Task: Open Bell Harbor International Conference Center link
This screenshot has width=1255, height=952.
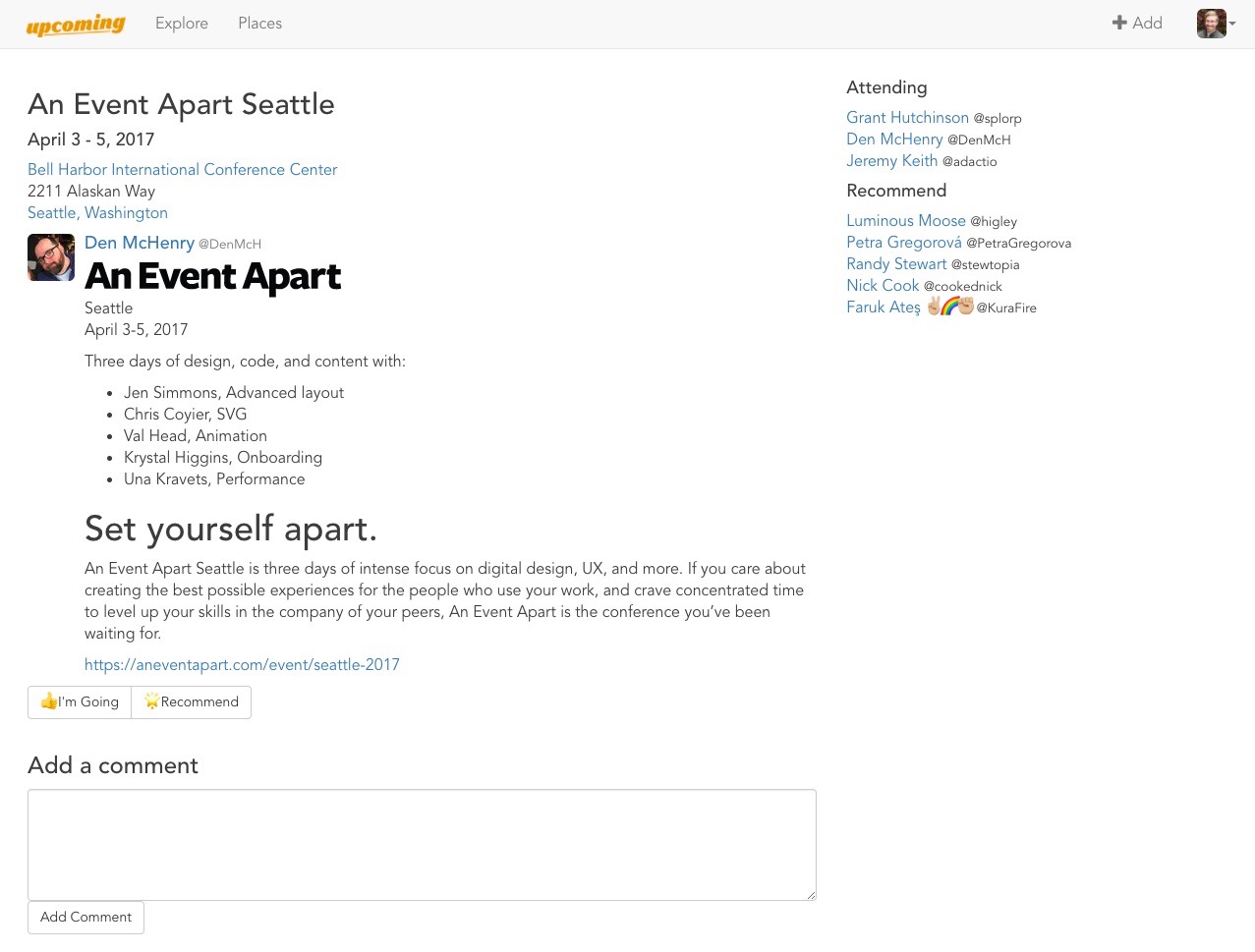Action: pyautogui.click(x=182, y=170)
